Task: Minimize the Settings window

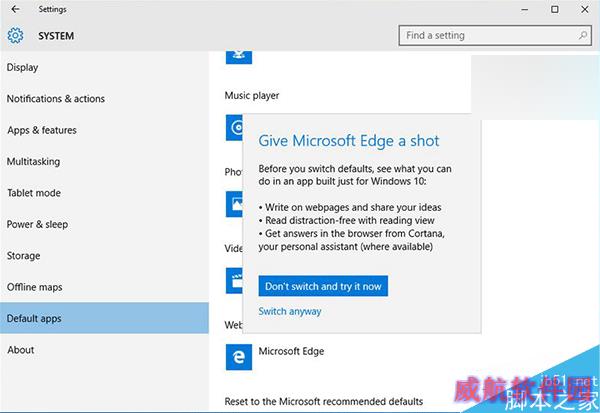Action: (x=525, y=10)
